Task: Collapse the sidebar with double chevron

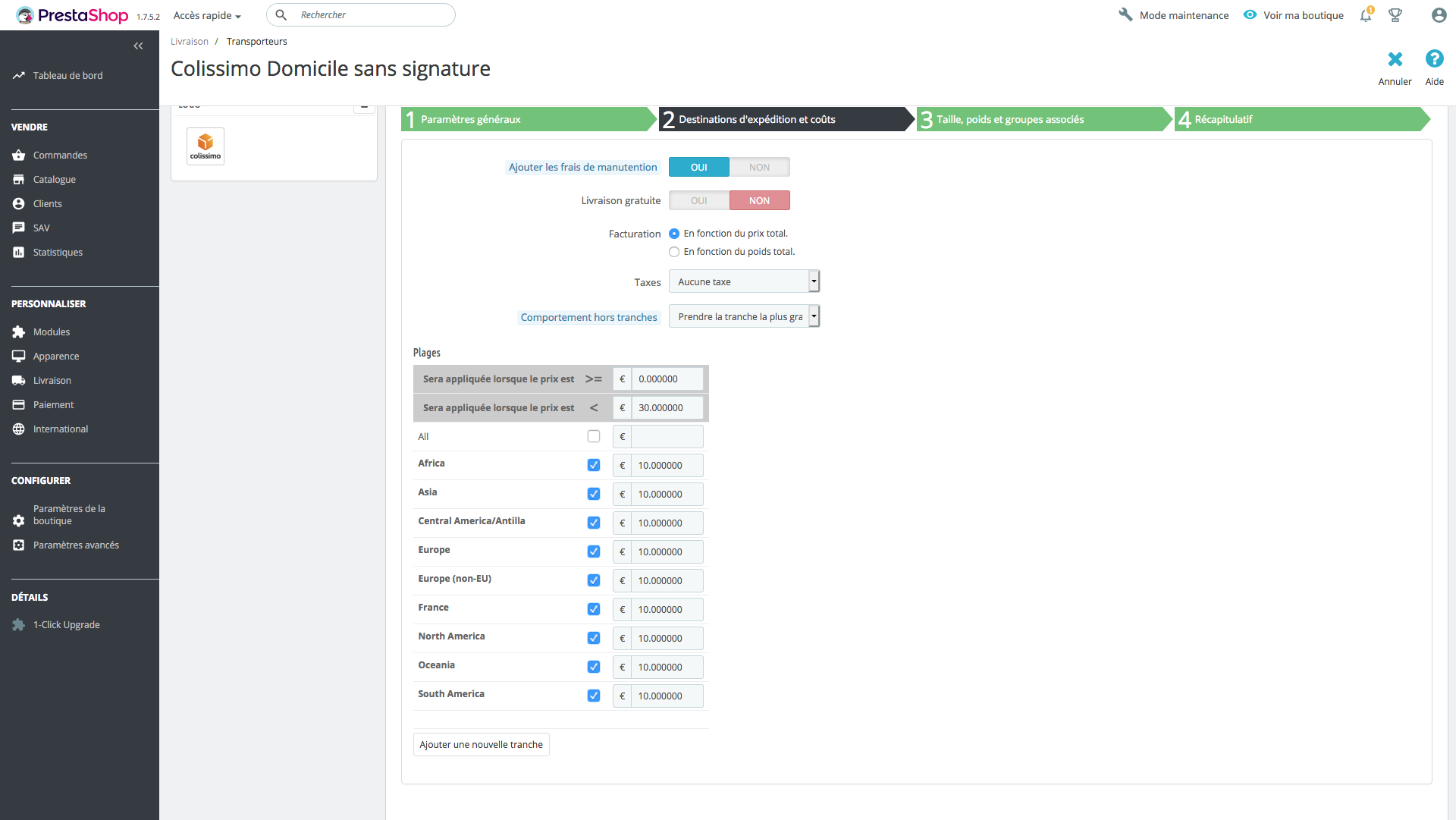Action: pyautogui.click(x=138, y=46)
